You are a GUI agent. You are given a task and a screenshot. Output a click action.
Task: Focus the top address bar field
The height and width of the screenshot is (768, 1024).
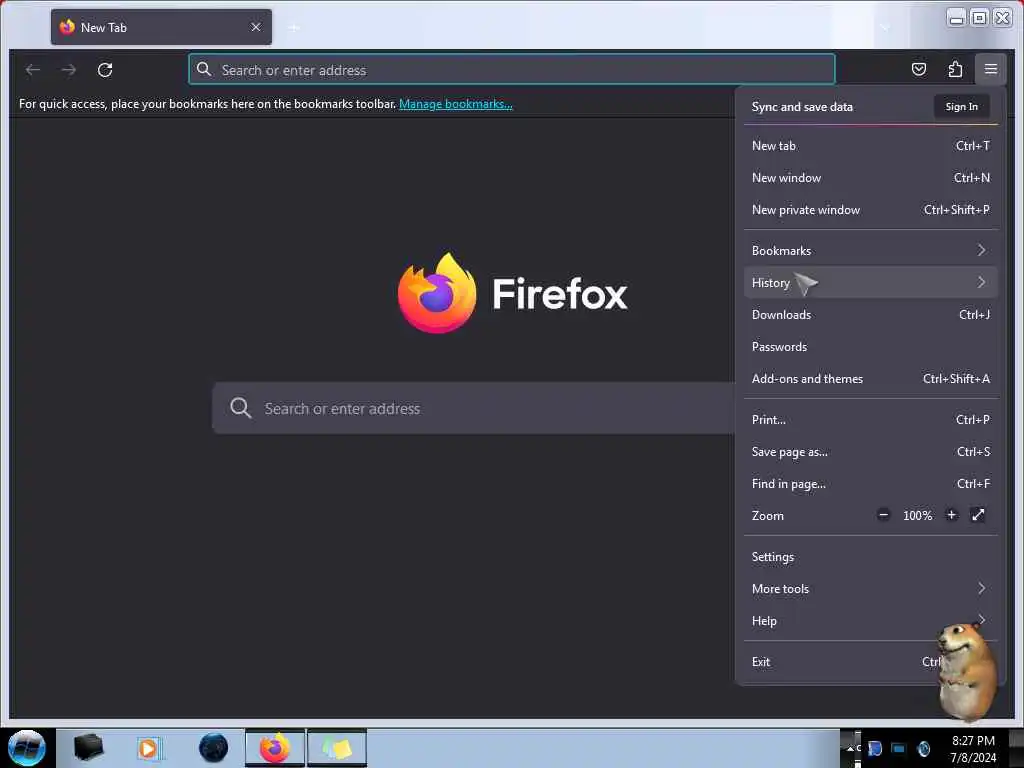(x=512, y=69)
